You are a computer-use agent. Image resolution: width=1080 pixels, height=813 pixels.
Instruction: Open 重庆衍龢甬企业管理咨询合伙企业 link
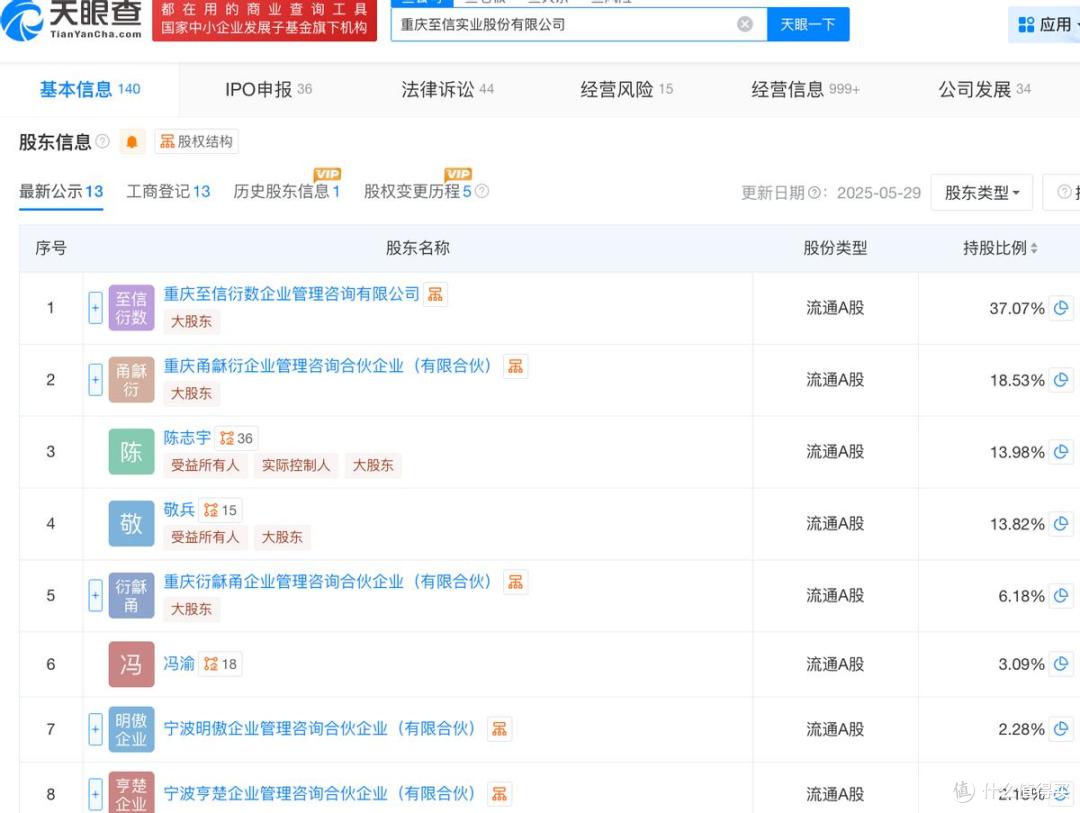pos(328,582)
